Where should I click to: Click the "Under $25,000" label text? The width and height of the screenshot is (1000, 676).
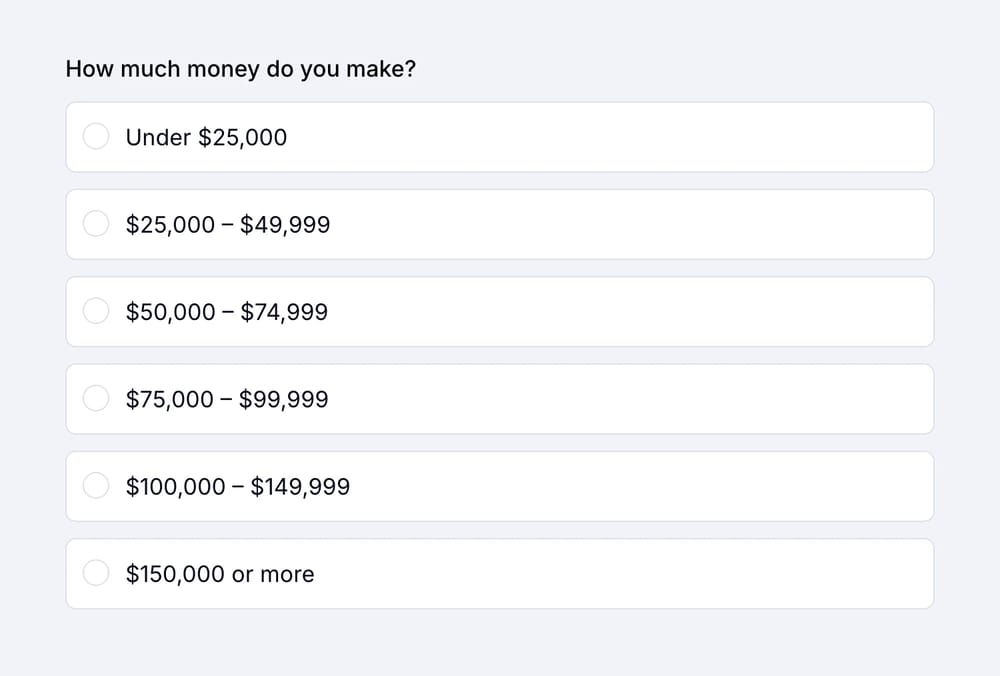point(206,137)
